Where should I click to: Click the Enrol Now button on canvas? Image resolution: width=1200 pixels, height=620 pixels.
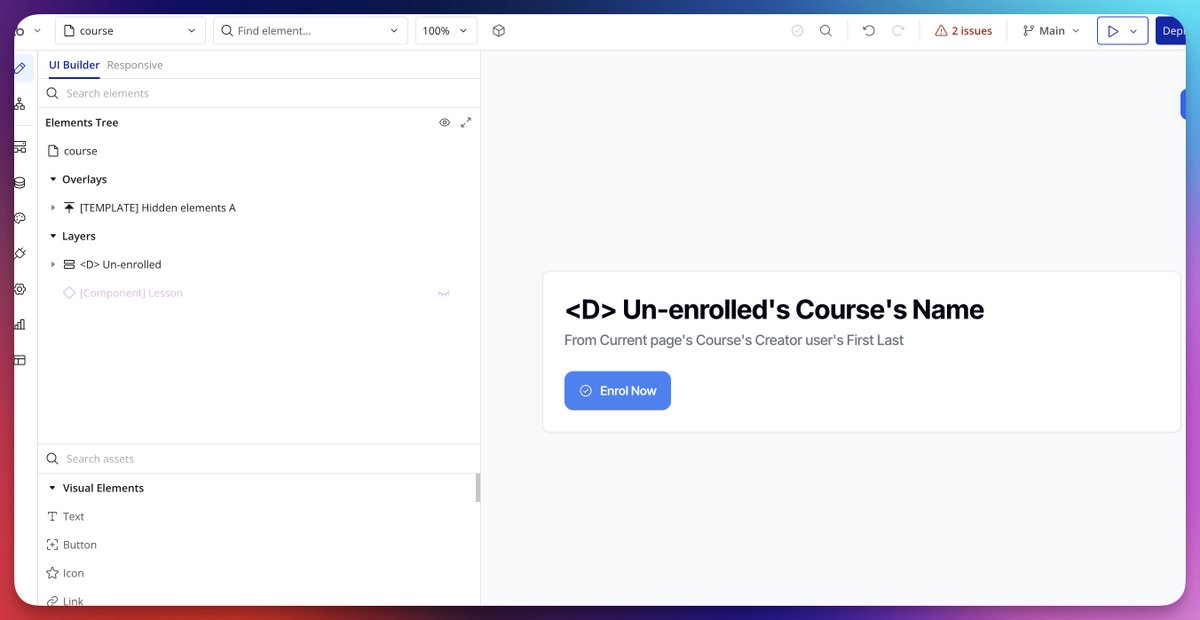tap(617, 391)
